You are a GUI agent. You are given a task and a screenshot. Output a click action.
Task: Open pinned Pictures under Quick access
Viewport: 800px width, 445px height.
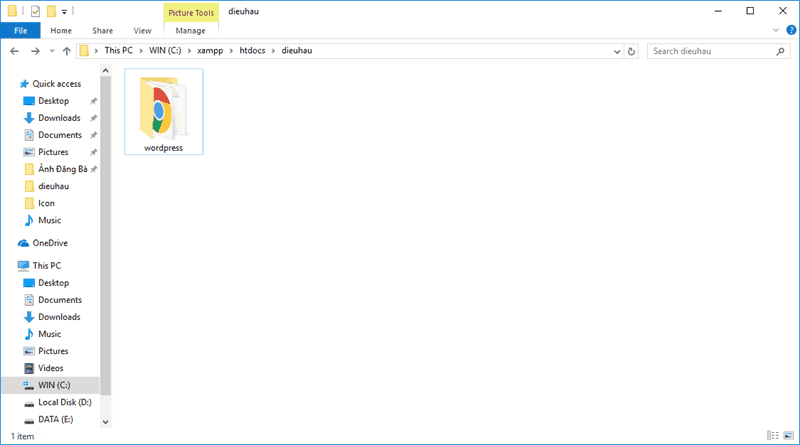tap(53, 152)
